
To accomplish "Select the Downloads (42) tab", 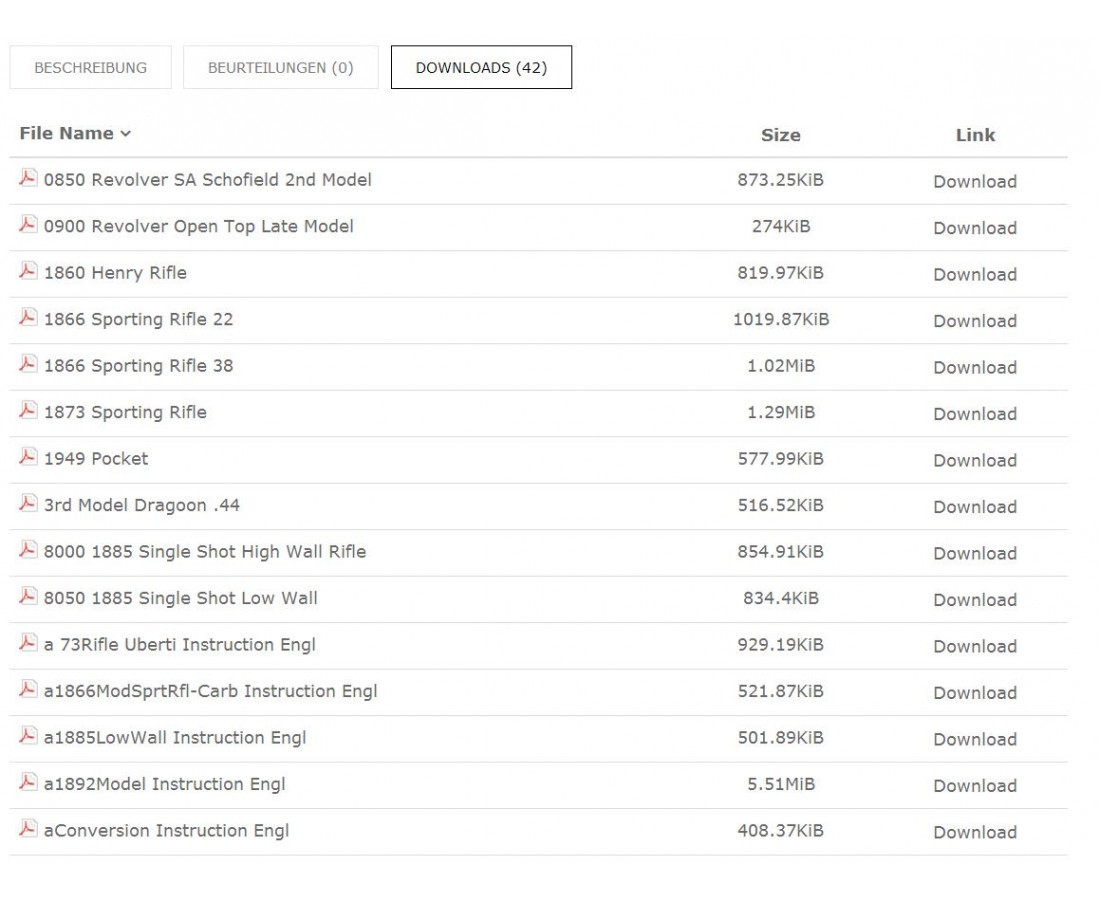I will [481, 68].
